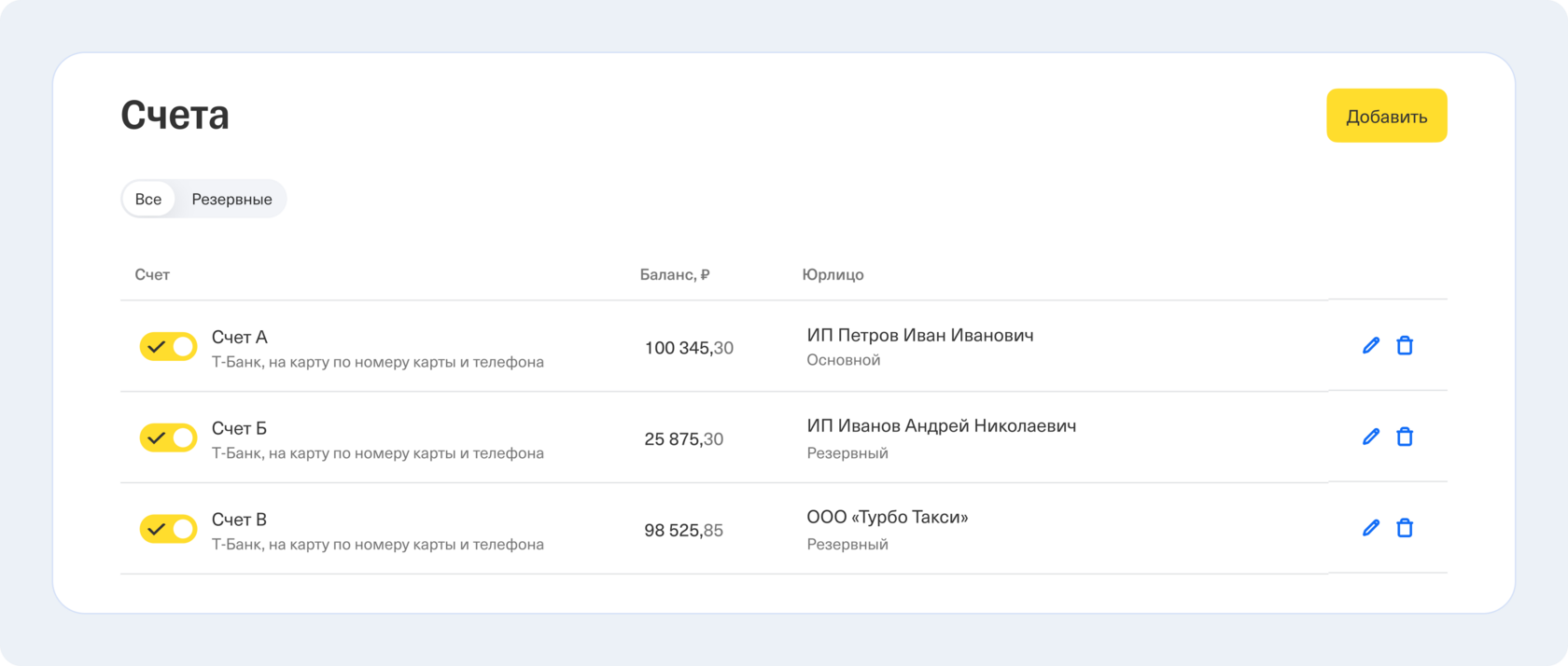Click the ИП Петров Иван Иванович entry
This screenshot has width=1568, height=666.
click(x=919, y=336)
